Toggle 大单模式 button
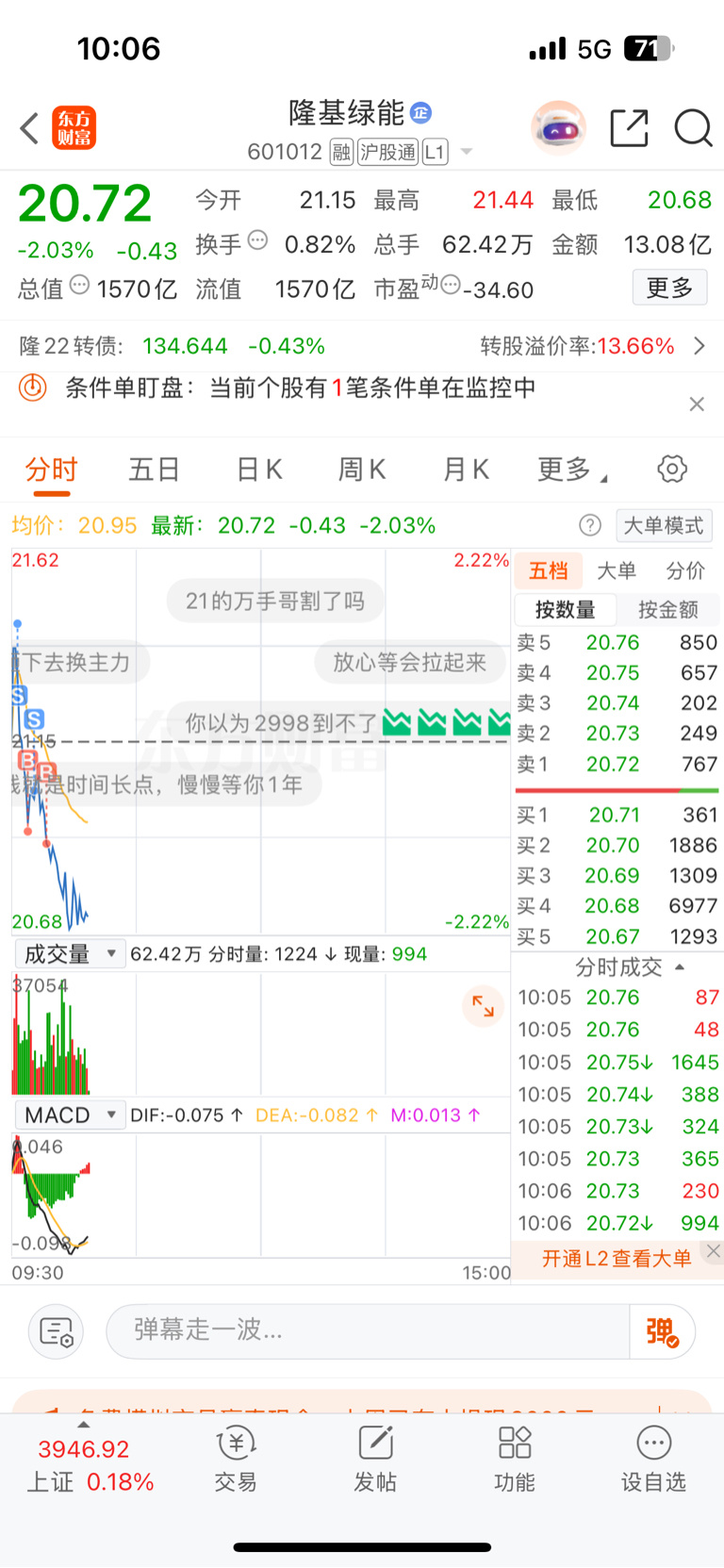 (664, 525)
